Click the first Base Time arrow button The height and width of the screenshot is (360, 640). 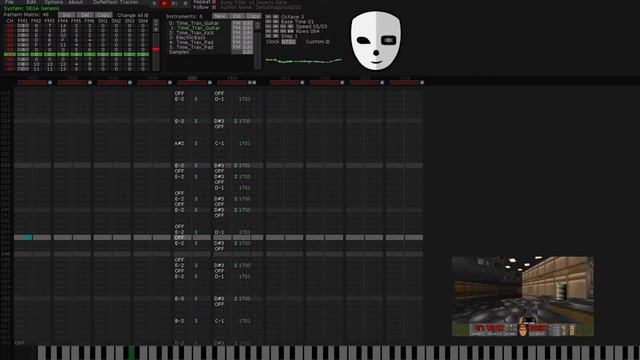click(268, 22)
